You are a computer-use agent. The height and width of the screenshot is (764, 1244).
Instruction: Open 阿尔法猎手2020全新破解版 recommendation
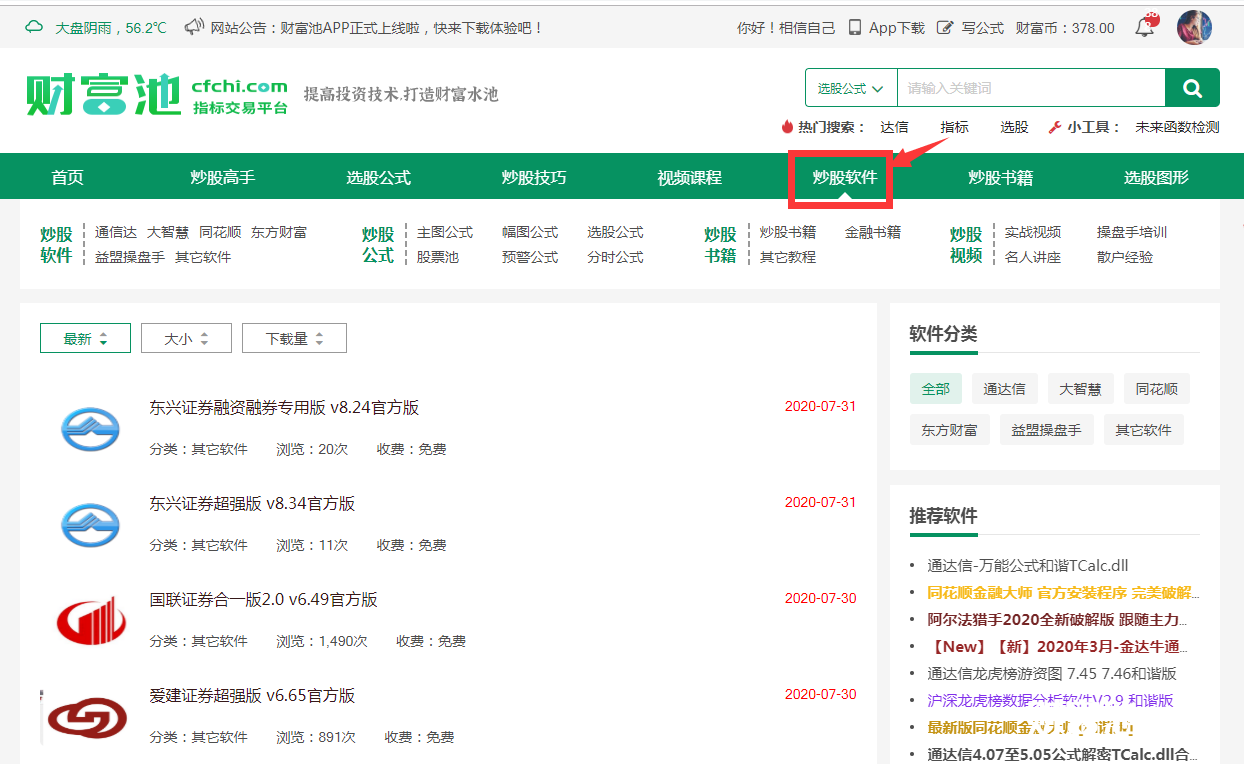click(x=1058, y=620)
